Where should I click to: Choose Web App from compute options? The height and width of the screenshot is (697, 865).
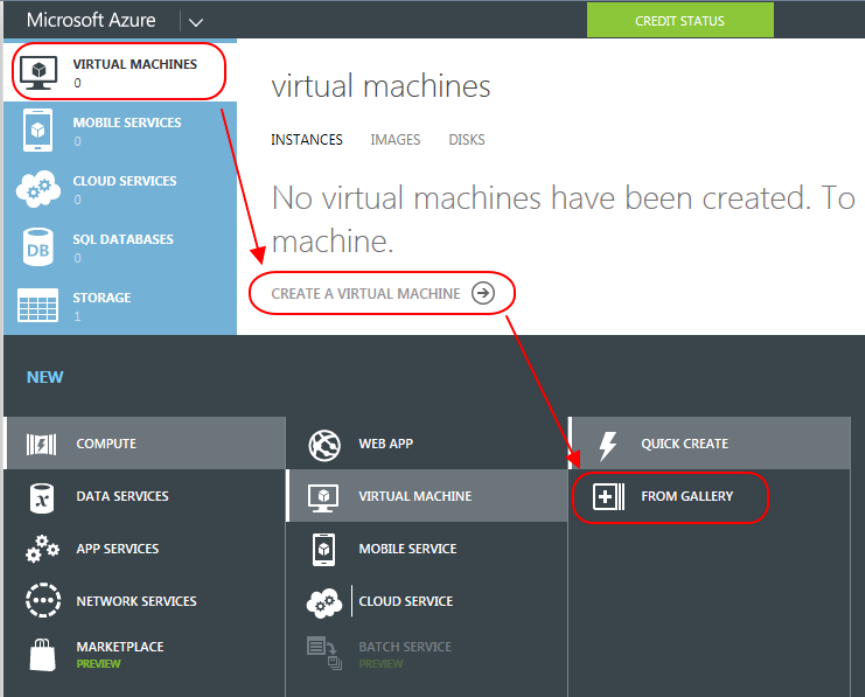point(428,443)
